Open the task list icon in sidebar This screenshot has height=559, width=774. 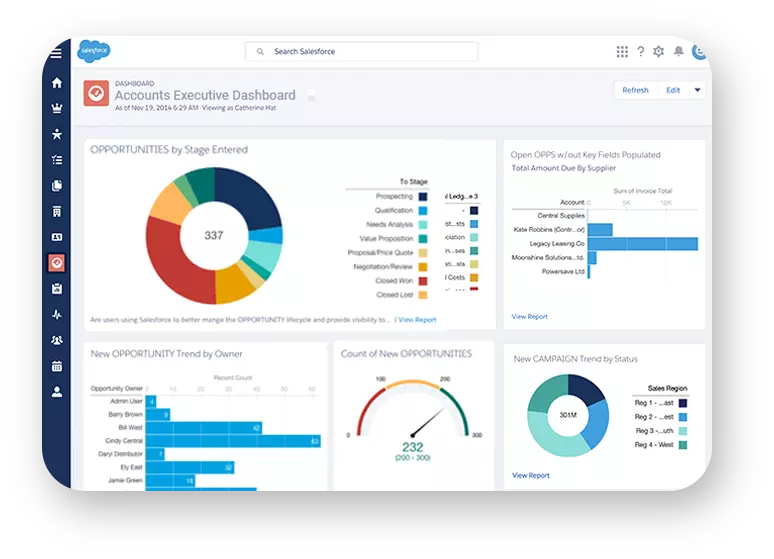click(57, 160)
